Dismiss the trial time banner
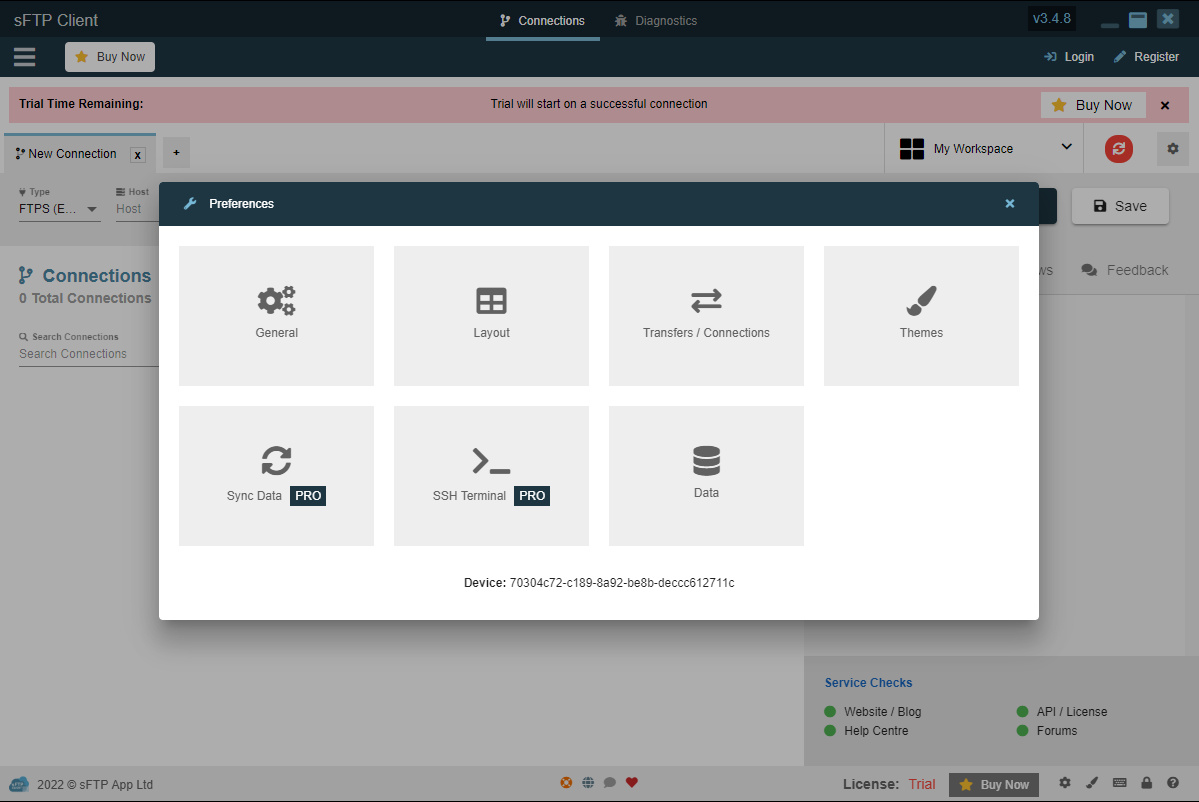1199x802 pixels. (1165, 106)
